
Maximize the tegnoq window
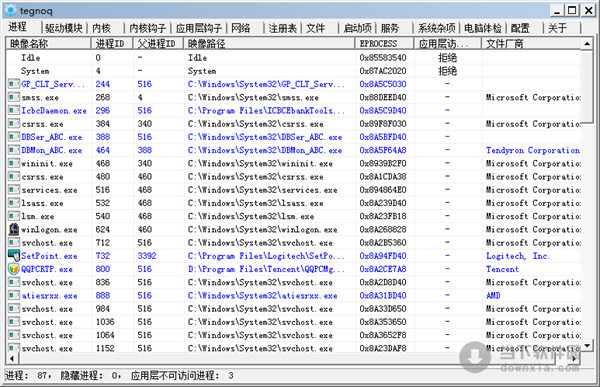tap(572, 10)
